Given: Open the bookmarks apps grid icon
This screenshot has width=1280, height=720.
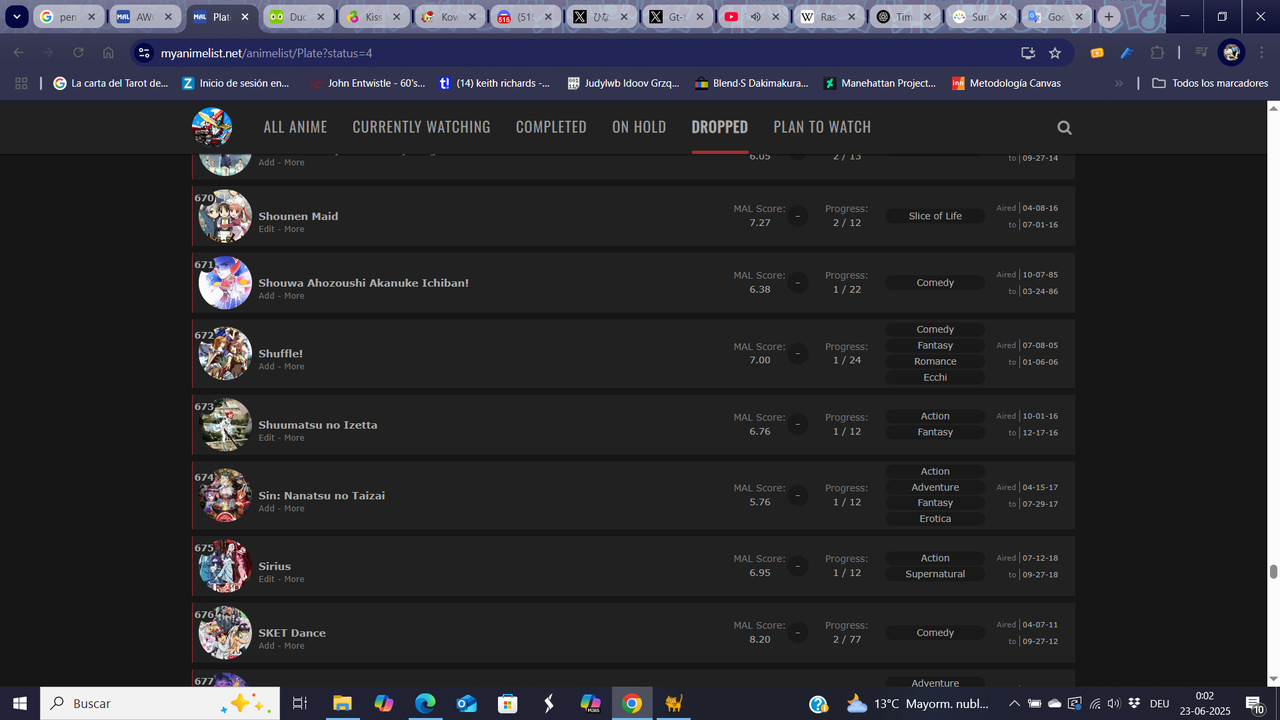Looking at the screenshot, I should coord(21,83).
